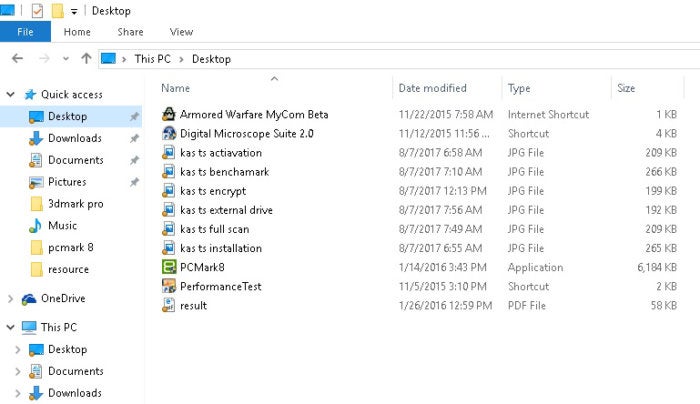The width and height of the screenshot is (700, 404).
Task: Collapse the This PC tree node
Action: 11,327
